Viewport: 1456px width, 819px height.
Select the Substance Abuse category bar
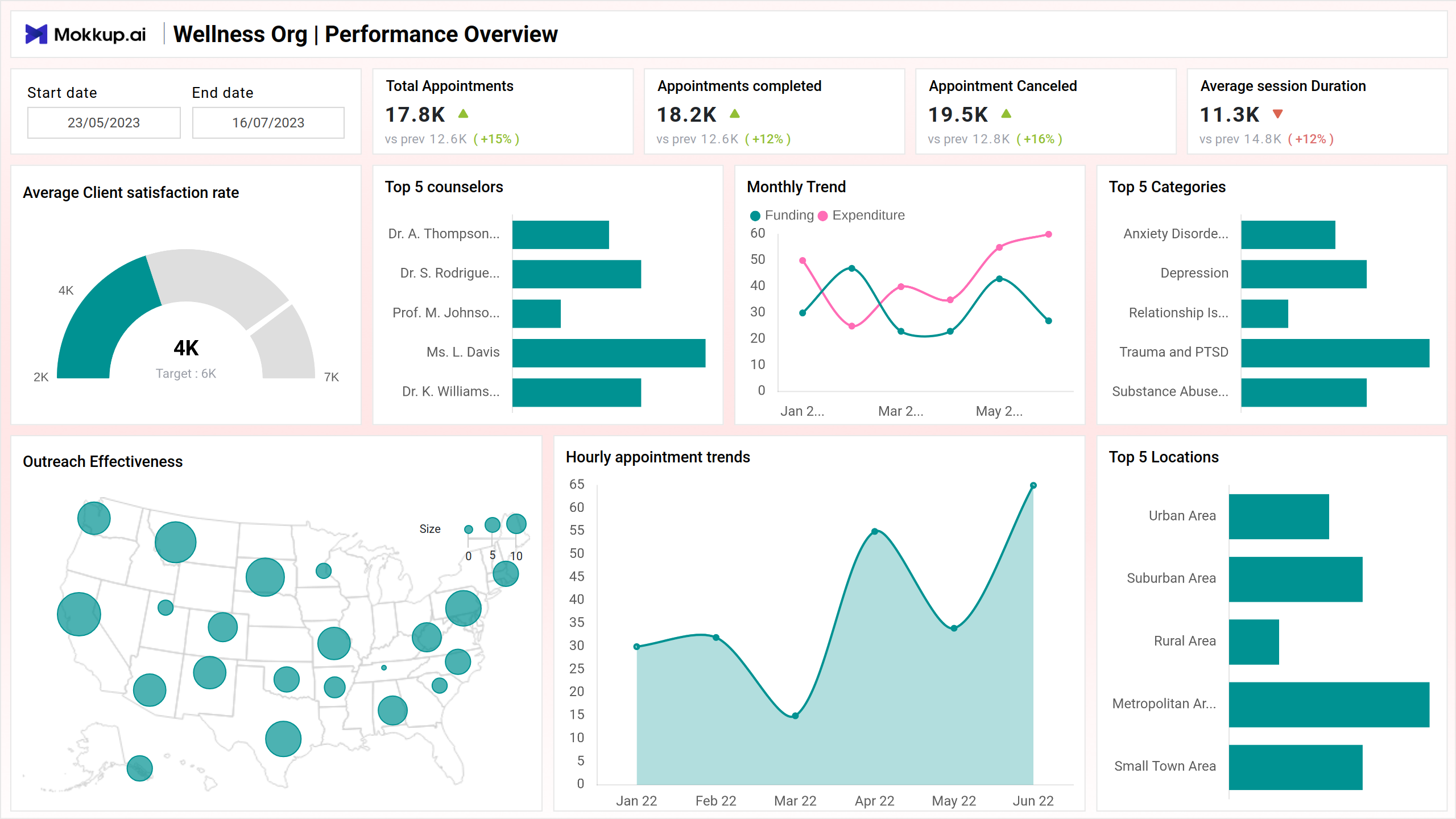pos(1304,392)
